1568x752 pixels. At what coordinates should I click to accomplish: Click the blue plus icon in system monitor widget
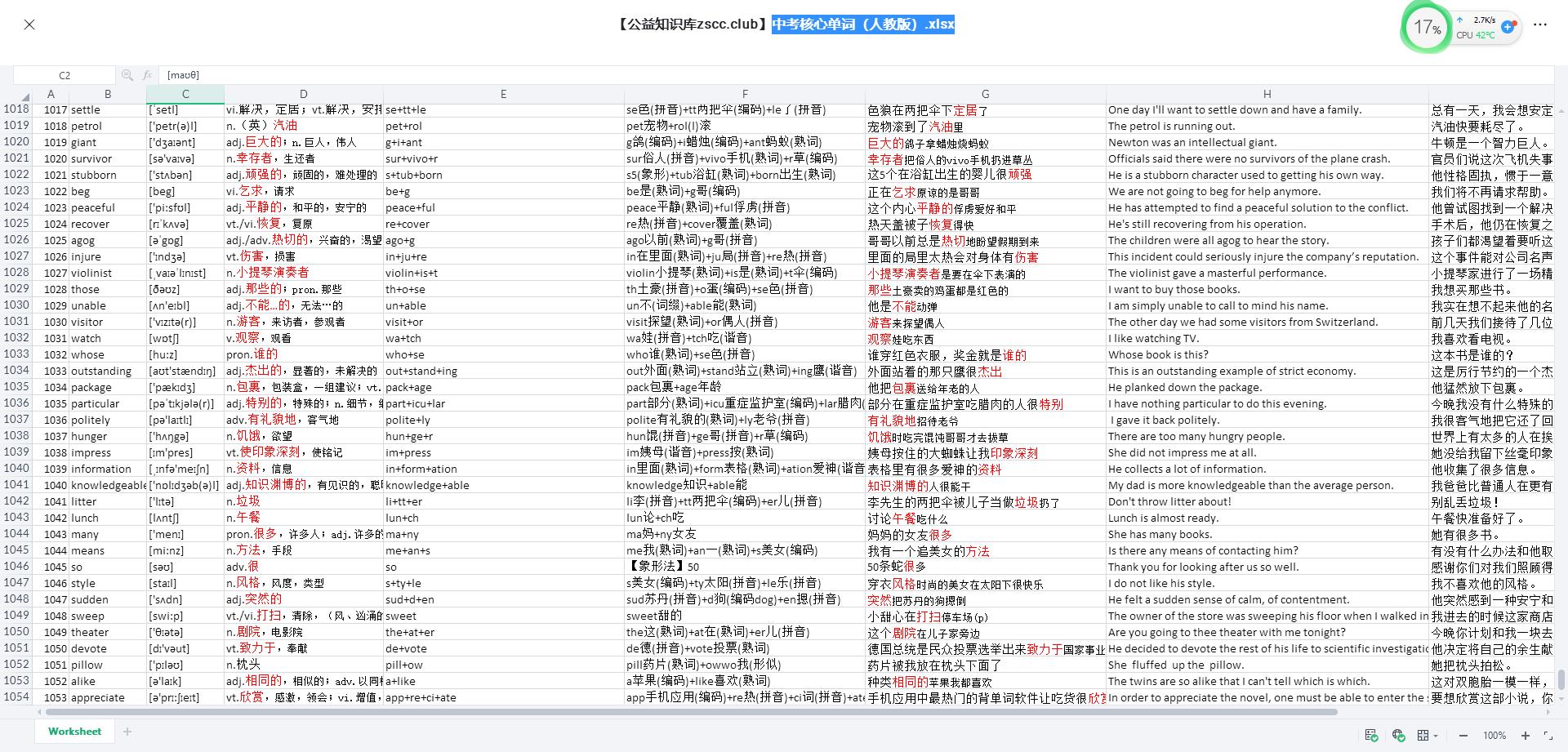[1508, 27]
